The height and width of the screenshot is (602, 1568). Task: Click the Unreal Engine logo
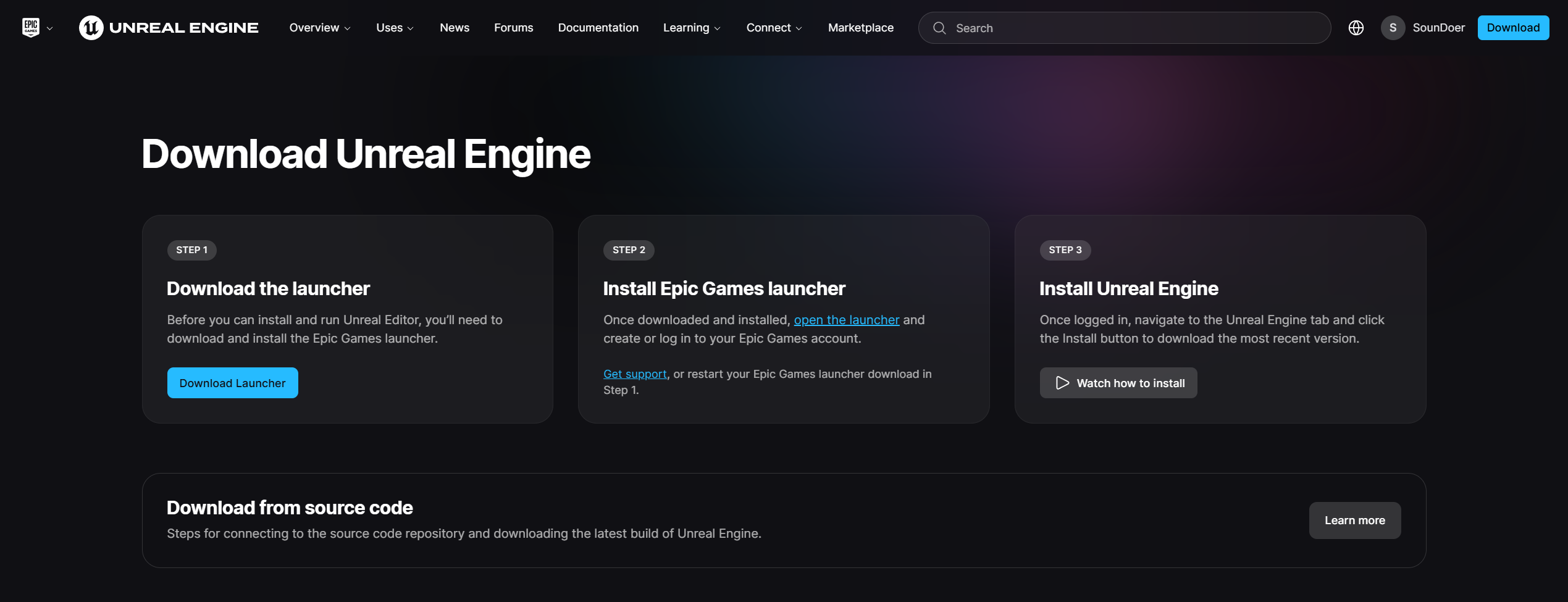(x=169, y=28)
